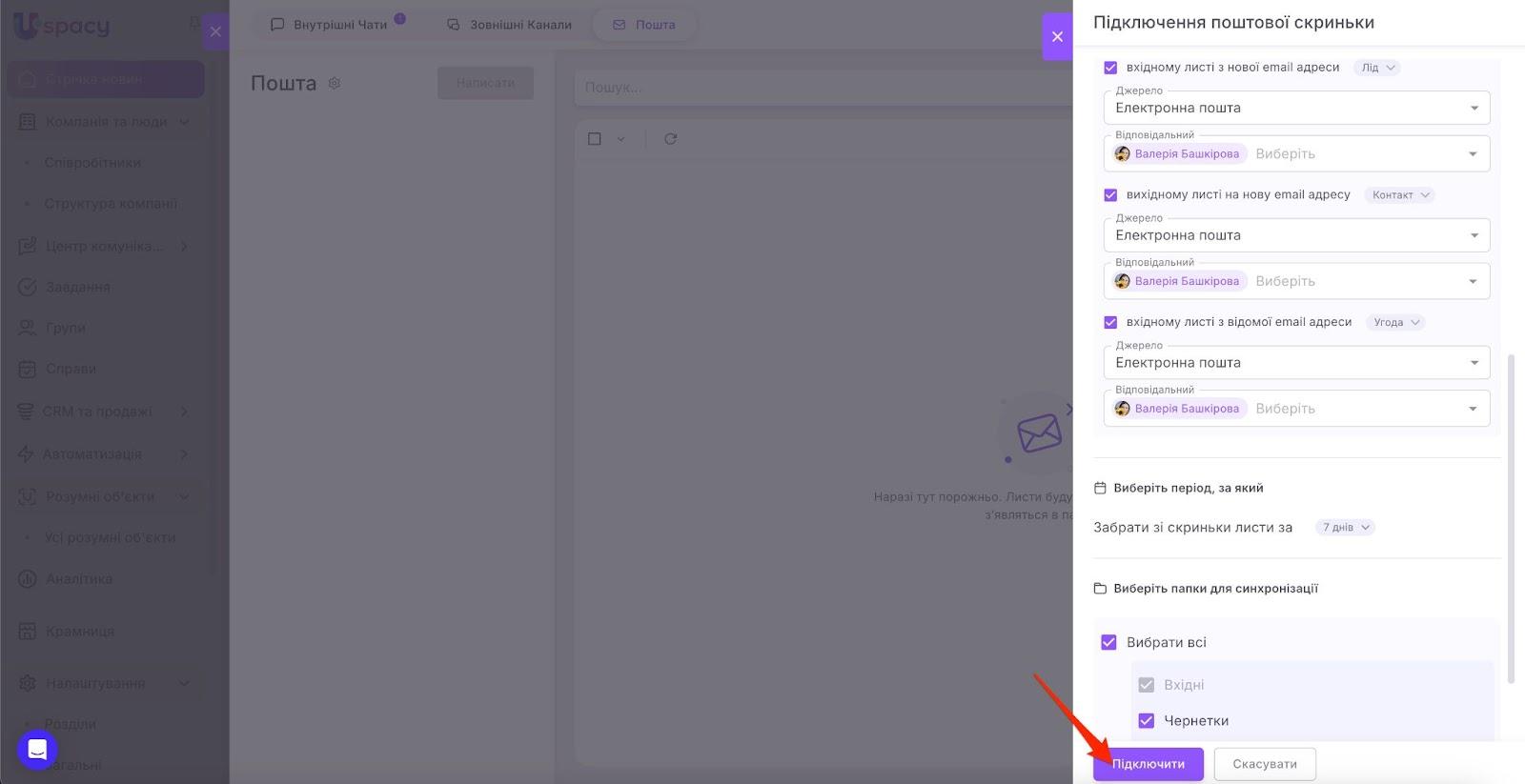
Task: Open Стрічка новин in the sidebar
Action: (x=106, y=79)
